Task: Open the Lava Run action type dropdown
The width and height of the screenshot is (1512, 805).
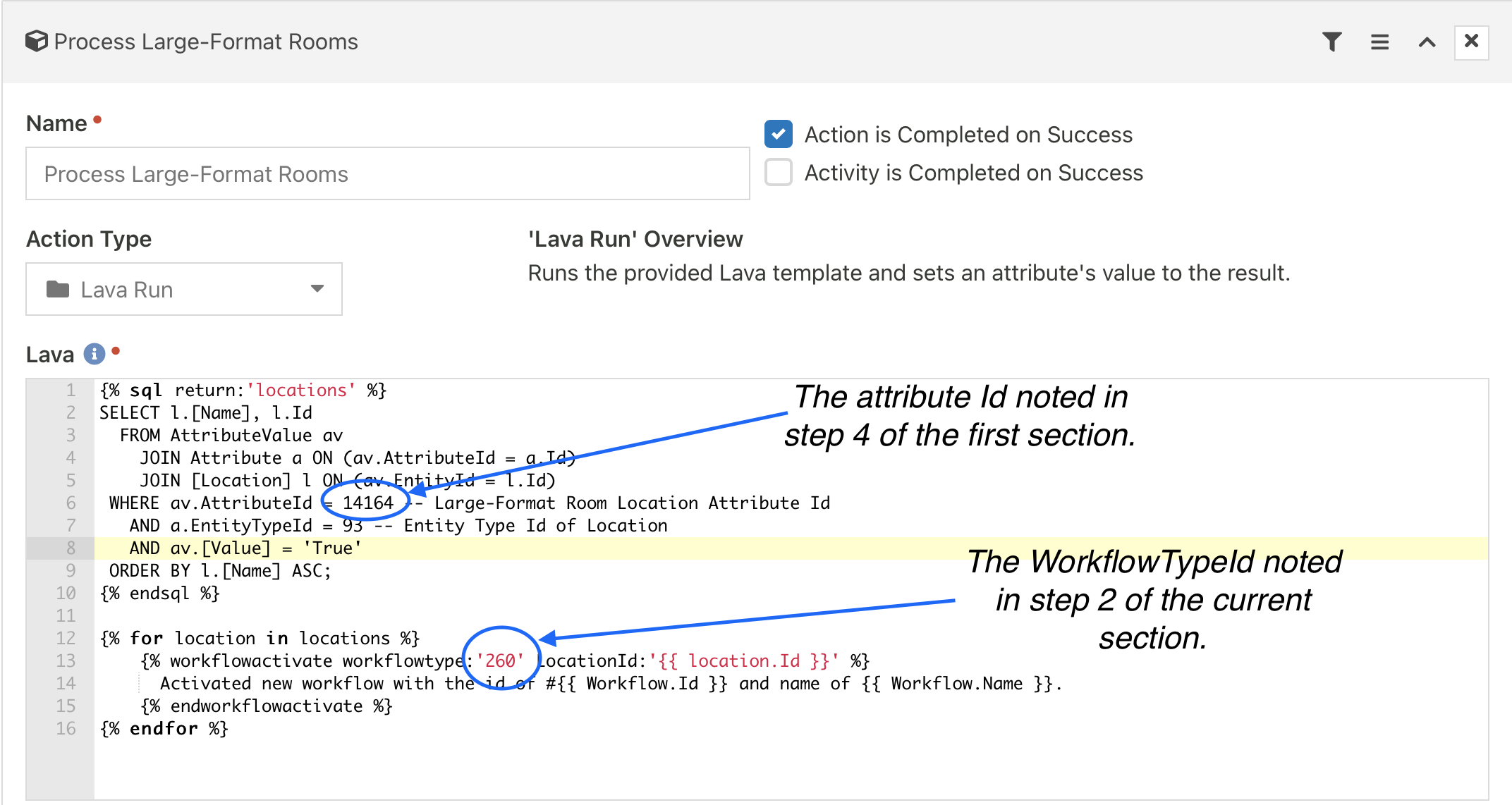Action: tap(184, 289)
